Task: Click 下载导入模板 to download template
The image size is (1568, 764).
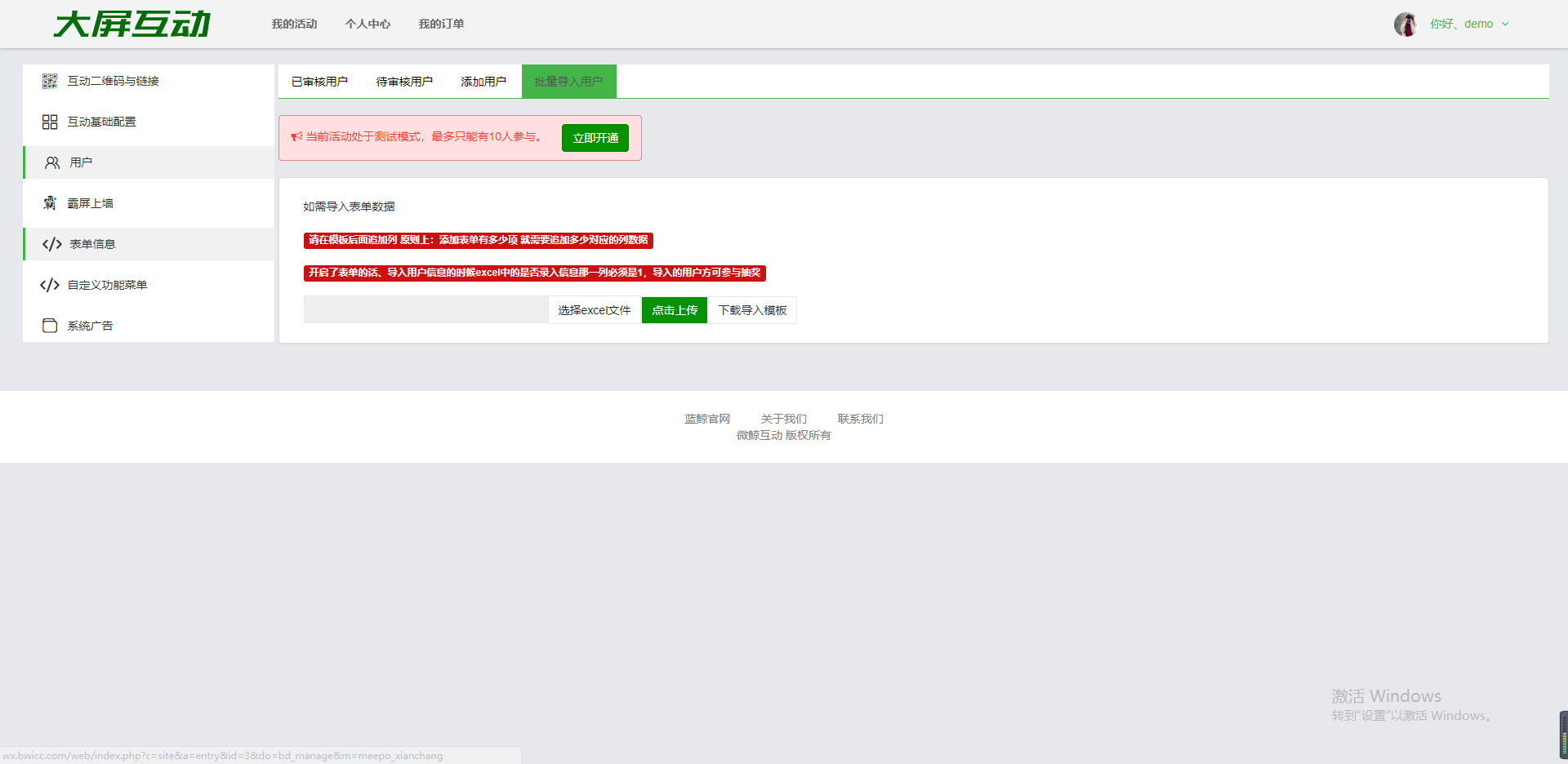Action: tap(752, 310)
